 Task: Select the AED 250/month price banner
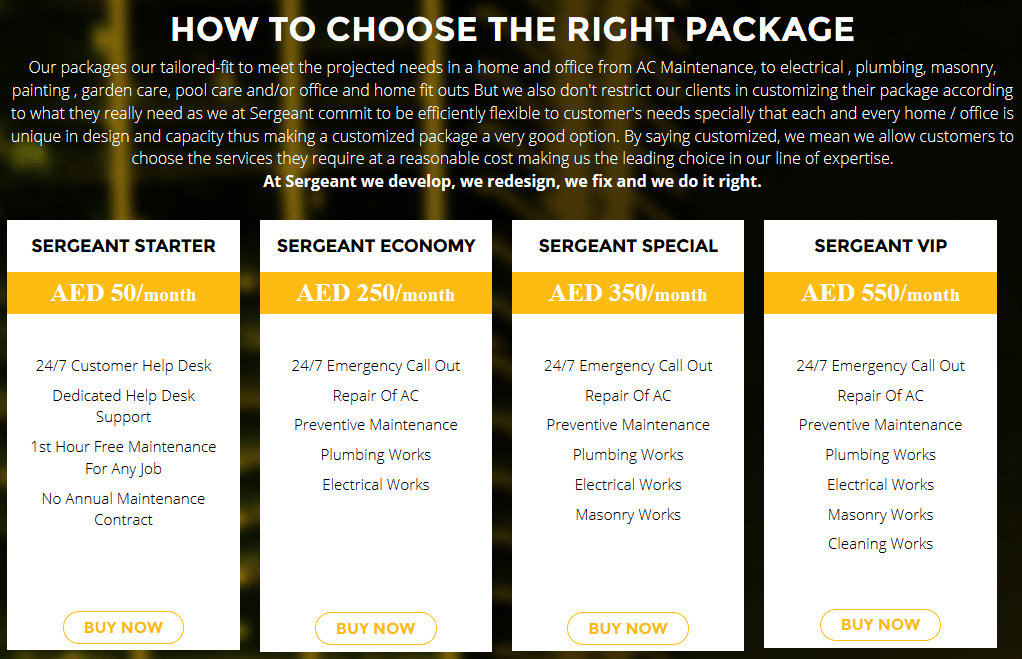[x=376, y=293]
